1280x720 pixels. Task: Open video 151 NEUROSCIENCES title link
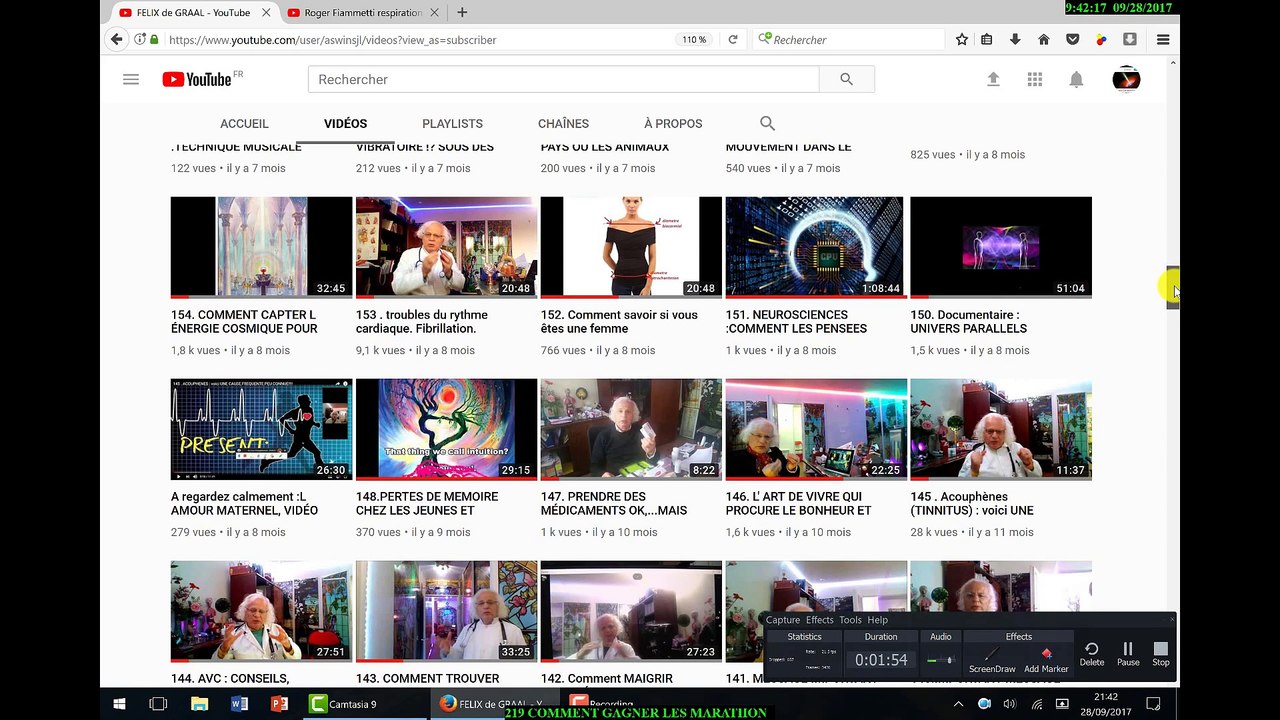(797, 321)
